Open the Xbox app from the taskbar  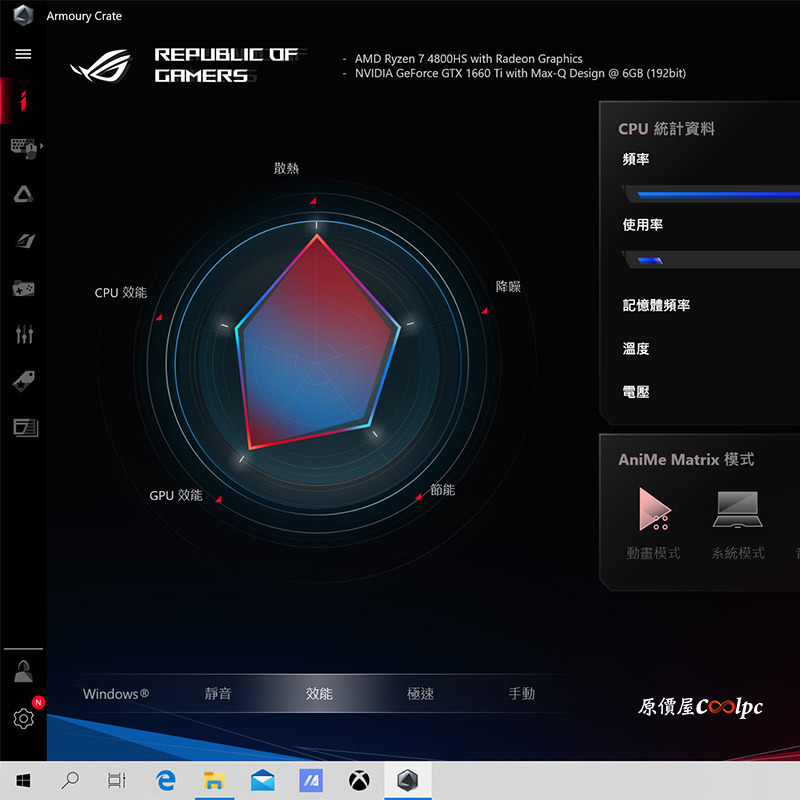click(359, 780)
